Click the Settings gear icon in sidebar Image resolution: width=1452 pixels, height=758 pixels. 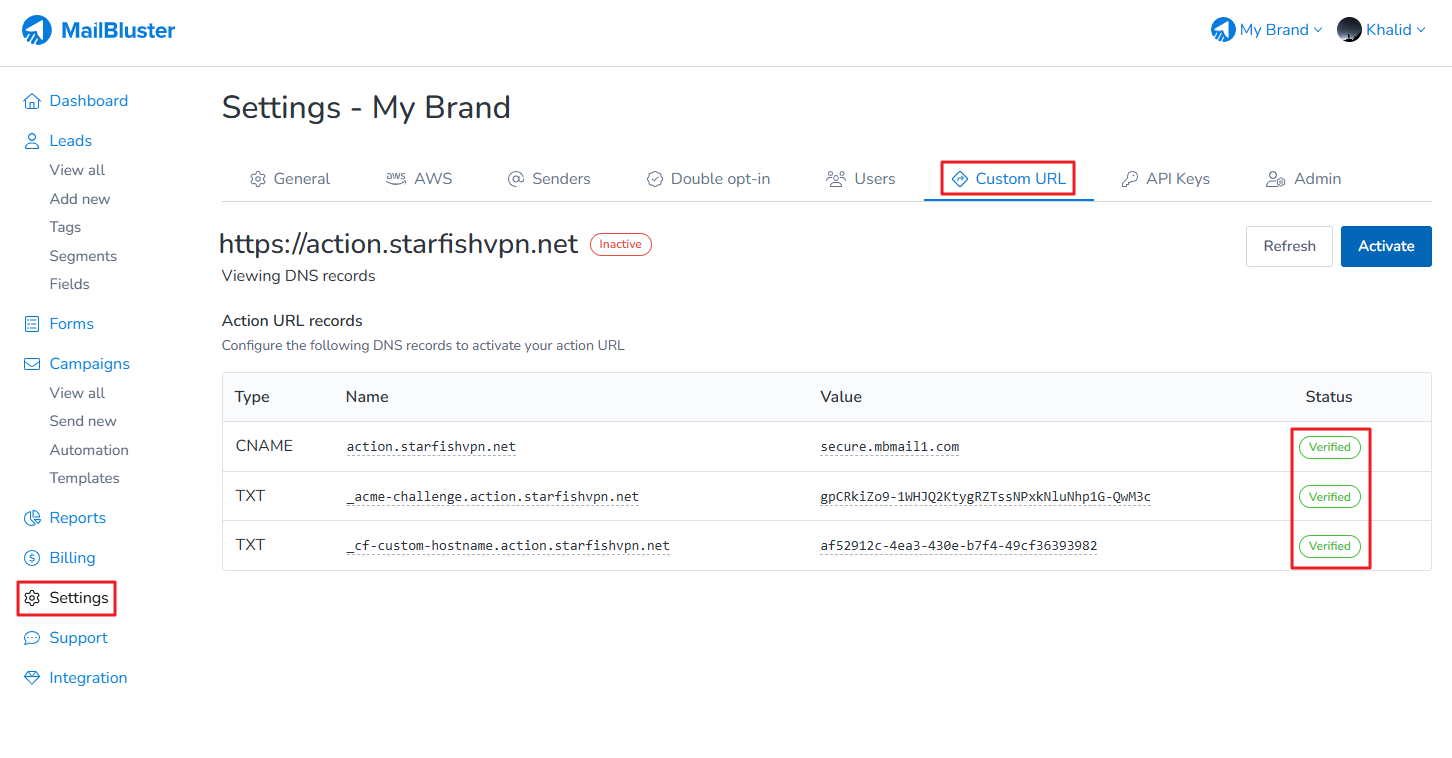[x=32, y=598]
